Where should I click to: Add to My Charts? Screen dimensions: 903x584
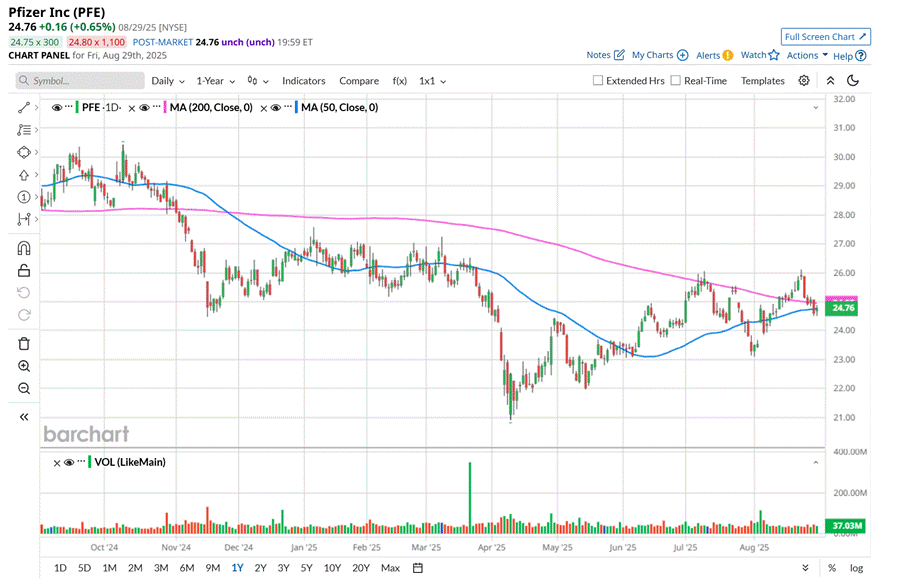pyautogui.click(x=660, y=55)
